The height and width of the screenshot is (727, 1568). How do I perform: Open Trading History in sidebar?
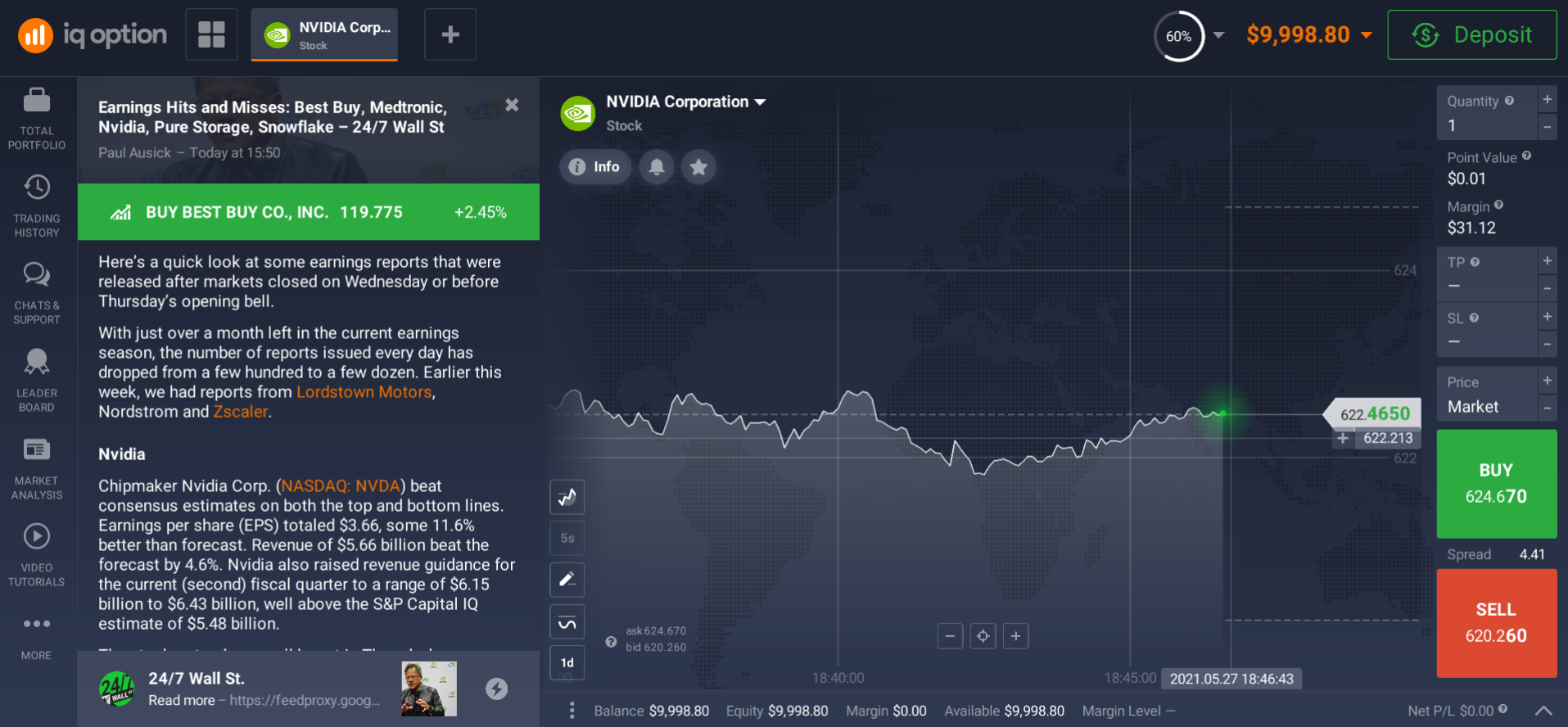37,206
